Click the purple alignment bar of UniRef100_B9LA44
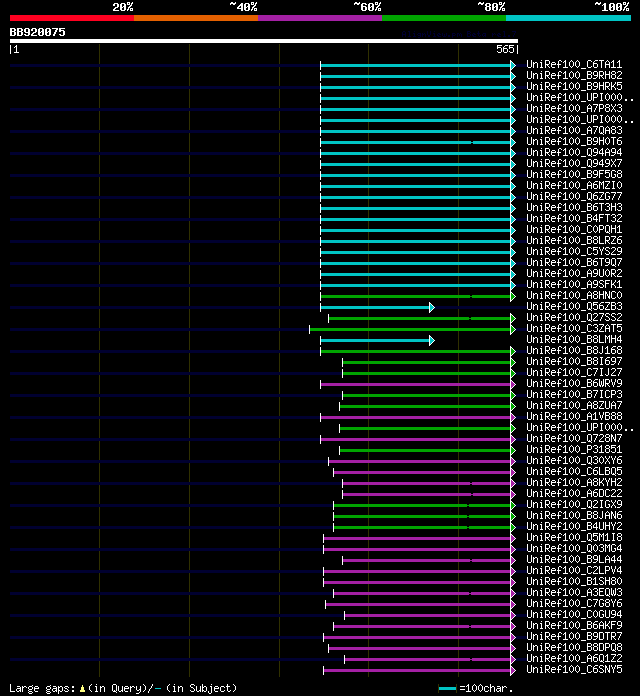640x696 pixels. (429, 560)
